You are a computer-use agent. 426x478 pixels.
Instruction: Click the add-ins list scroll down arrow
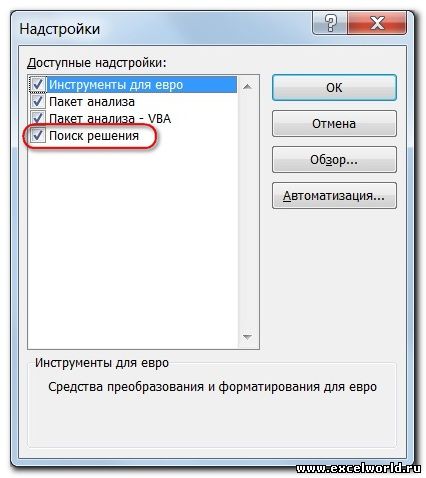coord(247,337)
